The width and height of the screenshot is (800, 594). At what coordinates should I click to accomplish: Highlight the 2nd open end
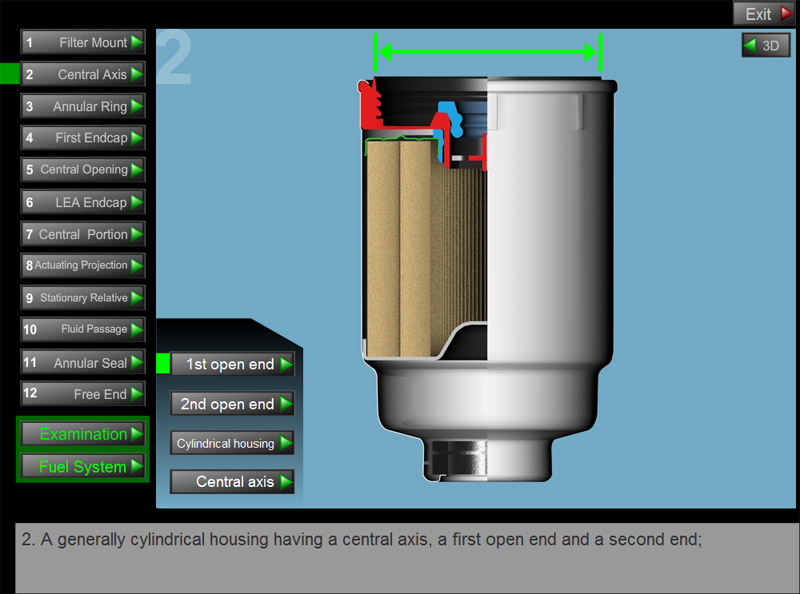(x=232, y=404)
